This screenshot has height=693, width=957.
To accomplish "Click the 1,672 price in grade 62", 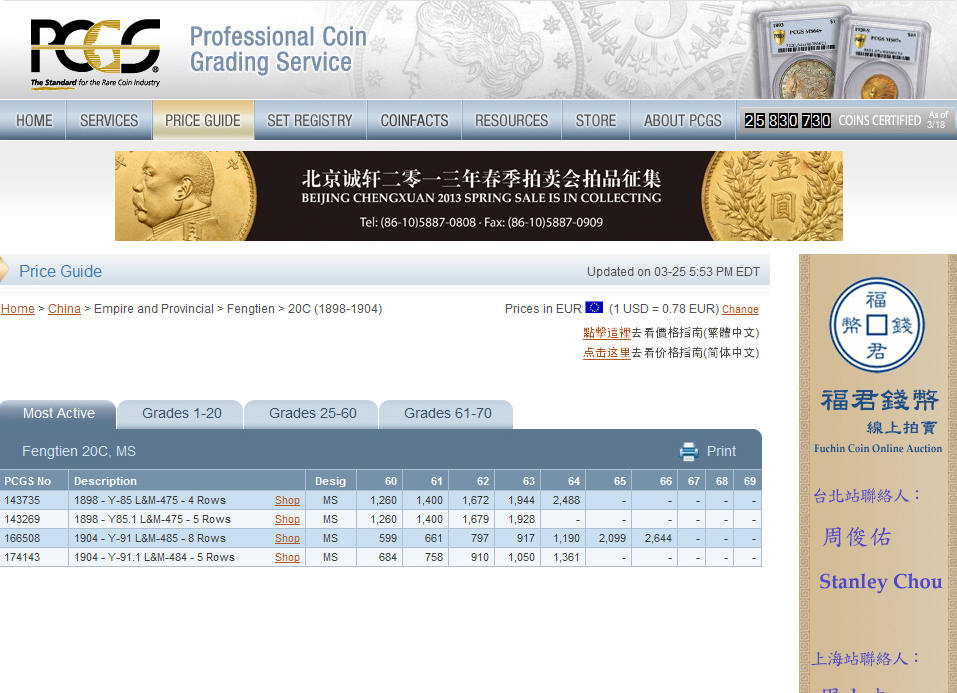I will click(475, 501).
